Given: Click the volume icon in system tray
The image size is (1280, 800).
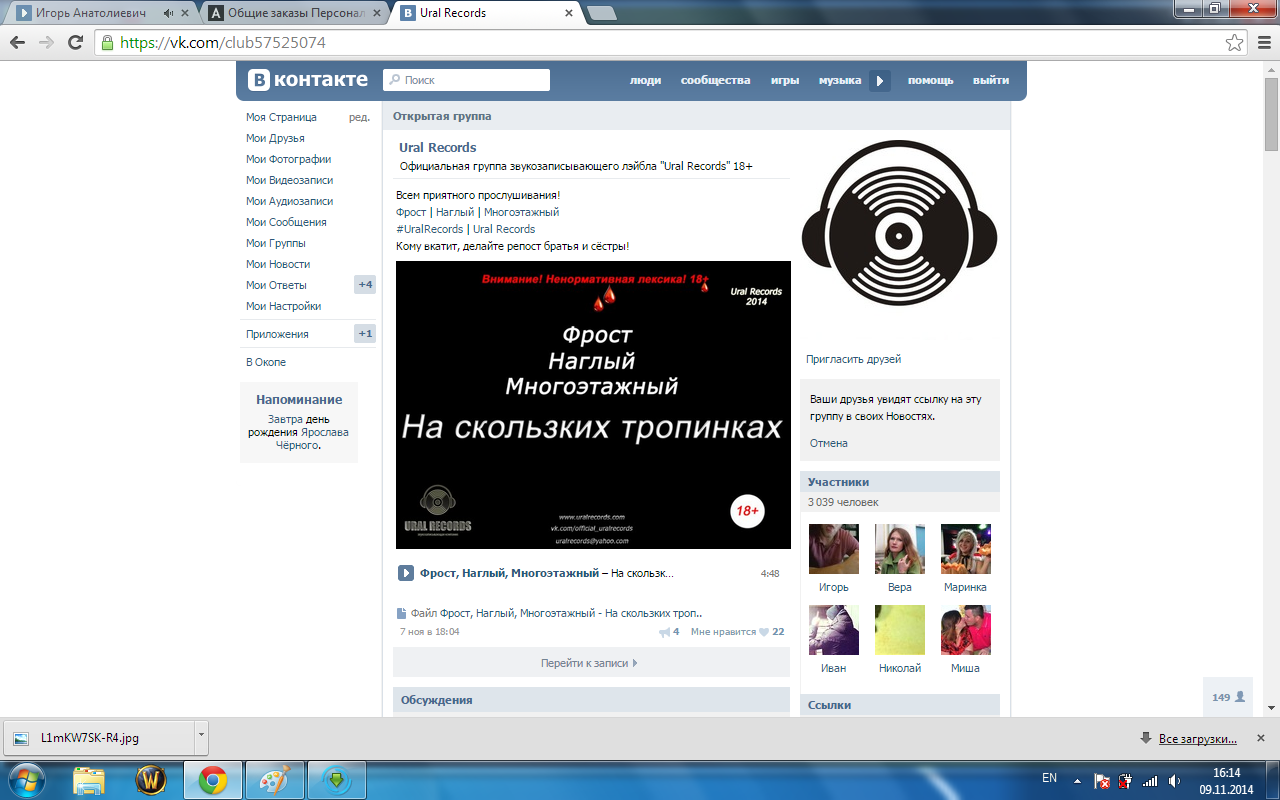Looking at the screenshot, I should click(x=1174, y=781).
